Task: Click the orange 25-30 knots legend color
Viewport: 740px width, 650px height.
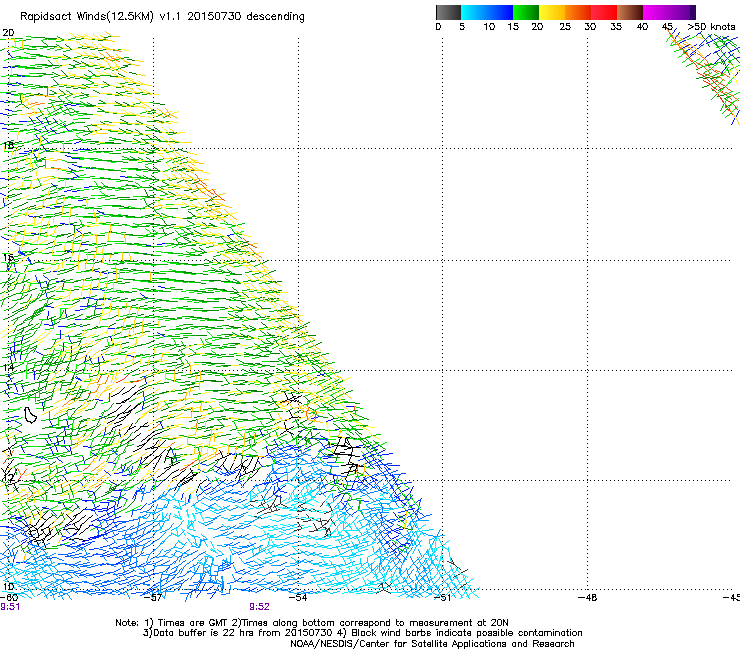Action: click(x=578, y=12)
